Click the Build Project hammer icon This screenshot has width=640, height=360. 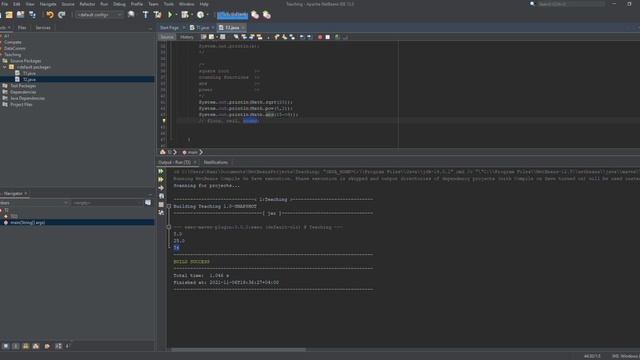click(145, 15)
